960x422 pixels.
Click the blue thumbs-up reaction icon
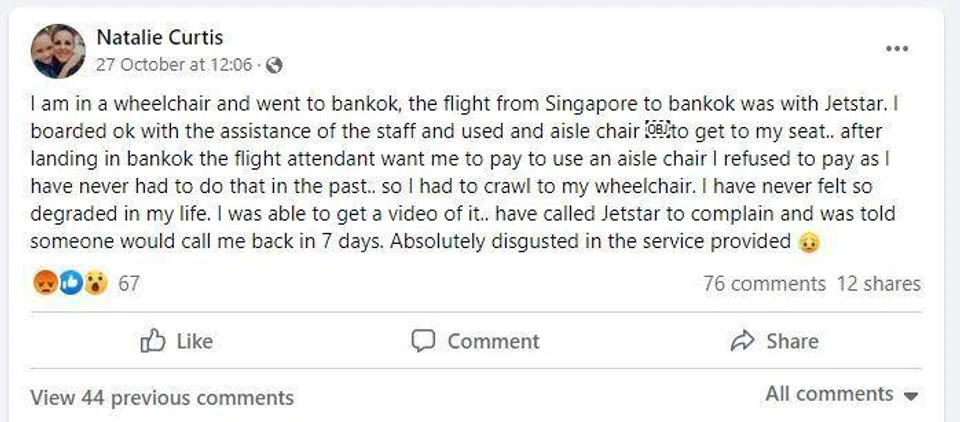pyautogui.click(x=70, y=284)
